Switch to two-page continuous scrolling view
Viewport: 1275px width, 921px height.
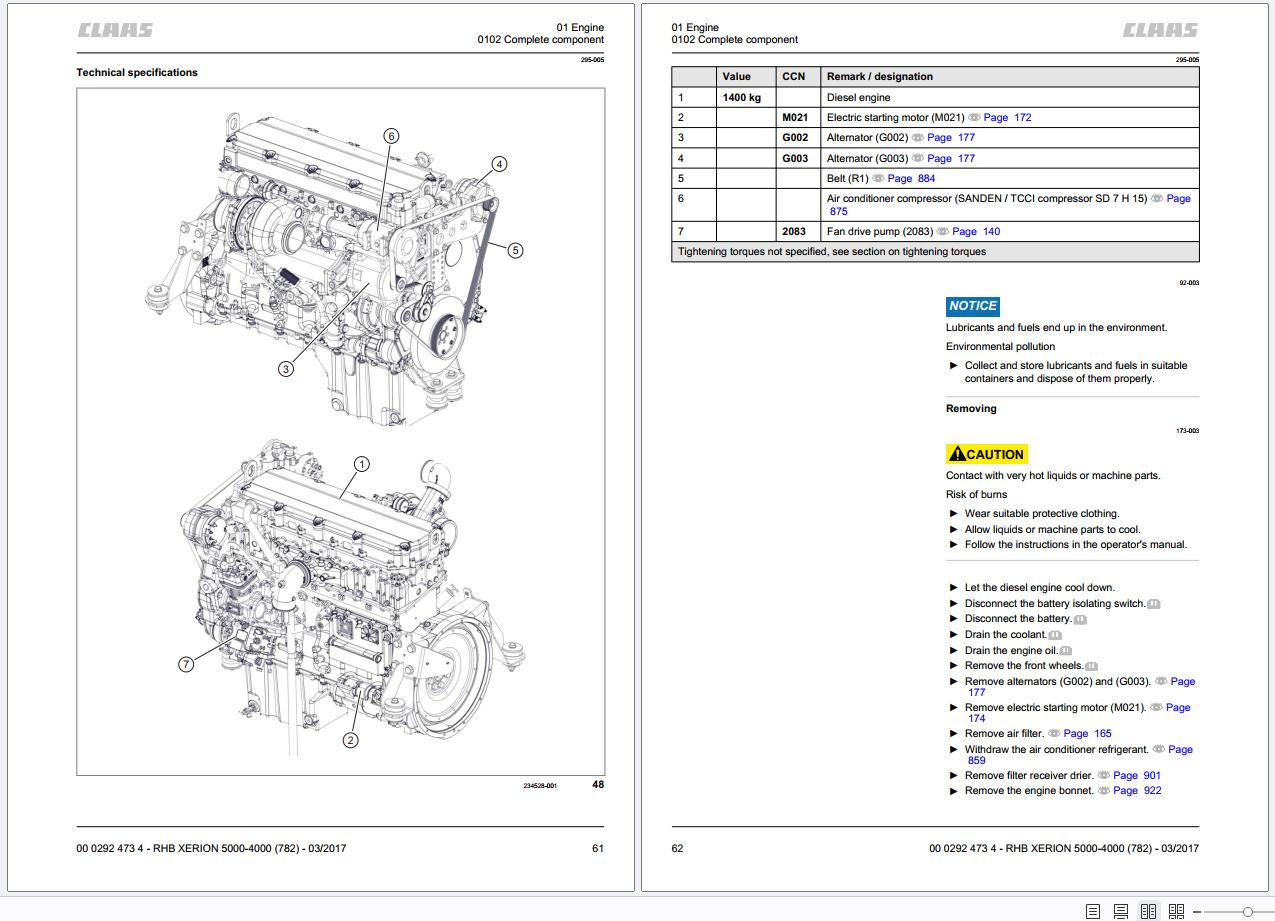tap(1177, 911)
